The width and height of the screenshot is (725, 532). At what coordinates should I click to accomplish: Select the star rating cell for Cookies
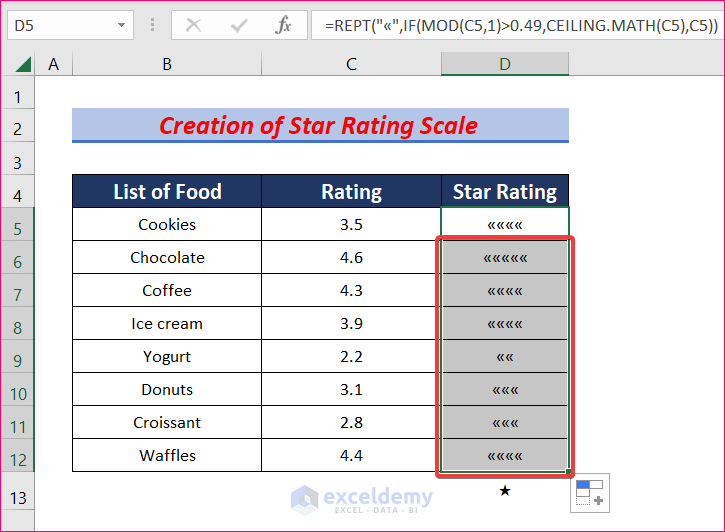(505, 224)
